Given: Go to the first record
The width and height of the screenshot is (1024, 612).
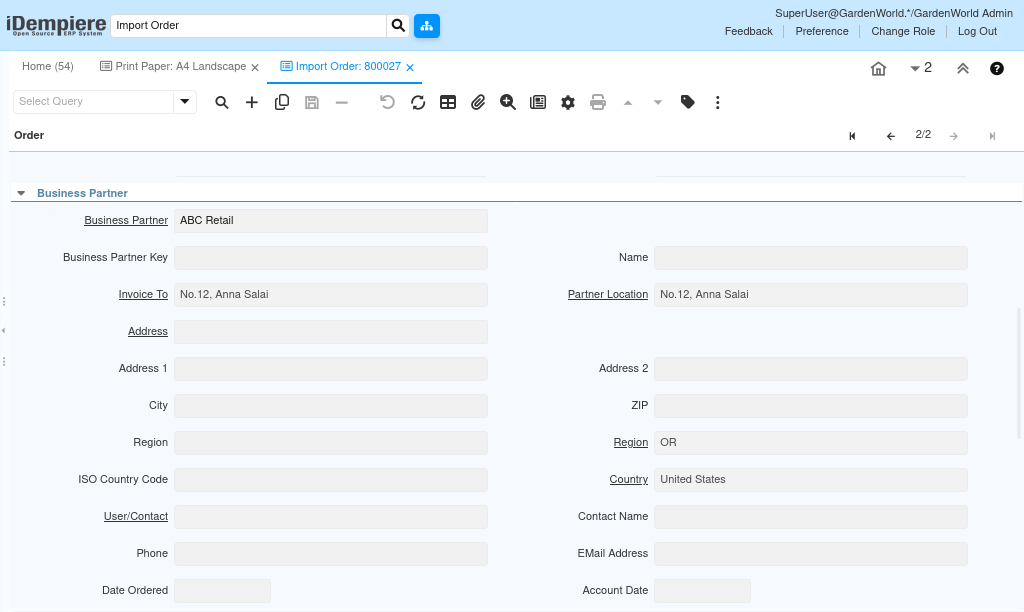Looking at the screenshot, I should pyautogui.click(x=852, y=136).
